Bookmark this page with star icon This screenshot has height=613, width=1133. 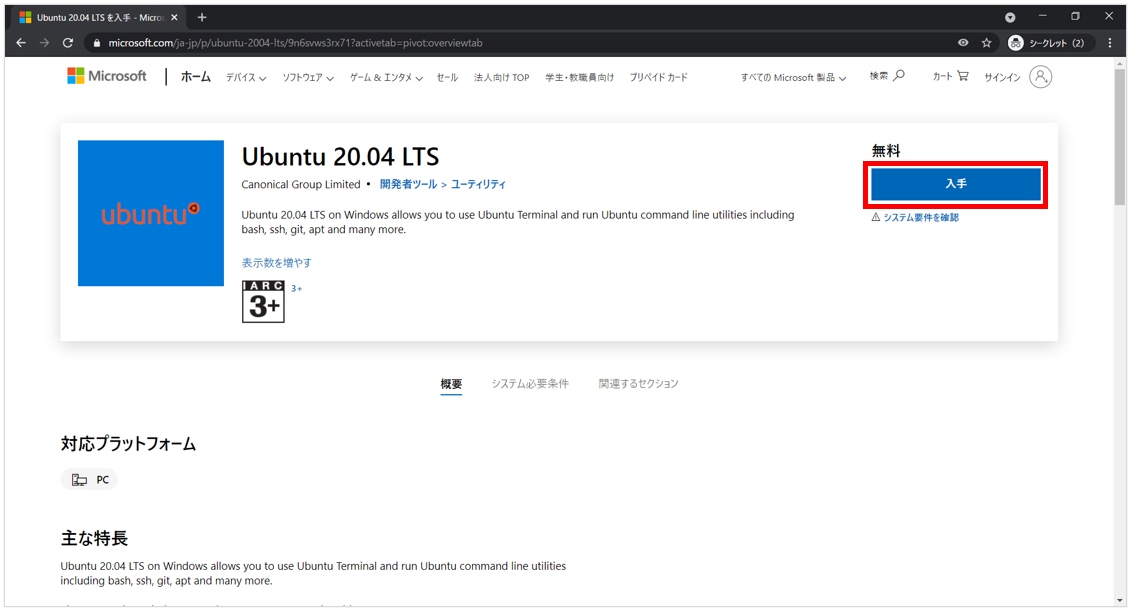[986, 43]
